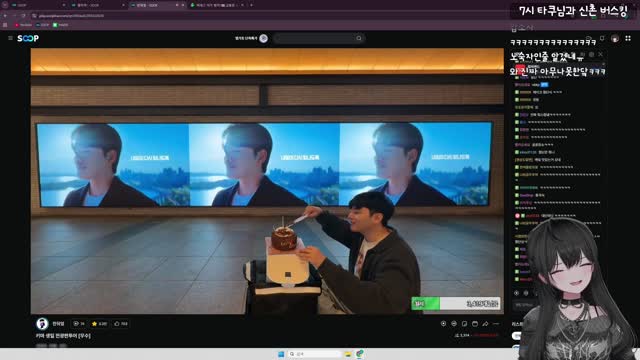Open File Explorer from the taskbar

coord(348,354)
